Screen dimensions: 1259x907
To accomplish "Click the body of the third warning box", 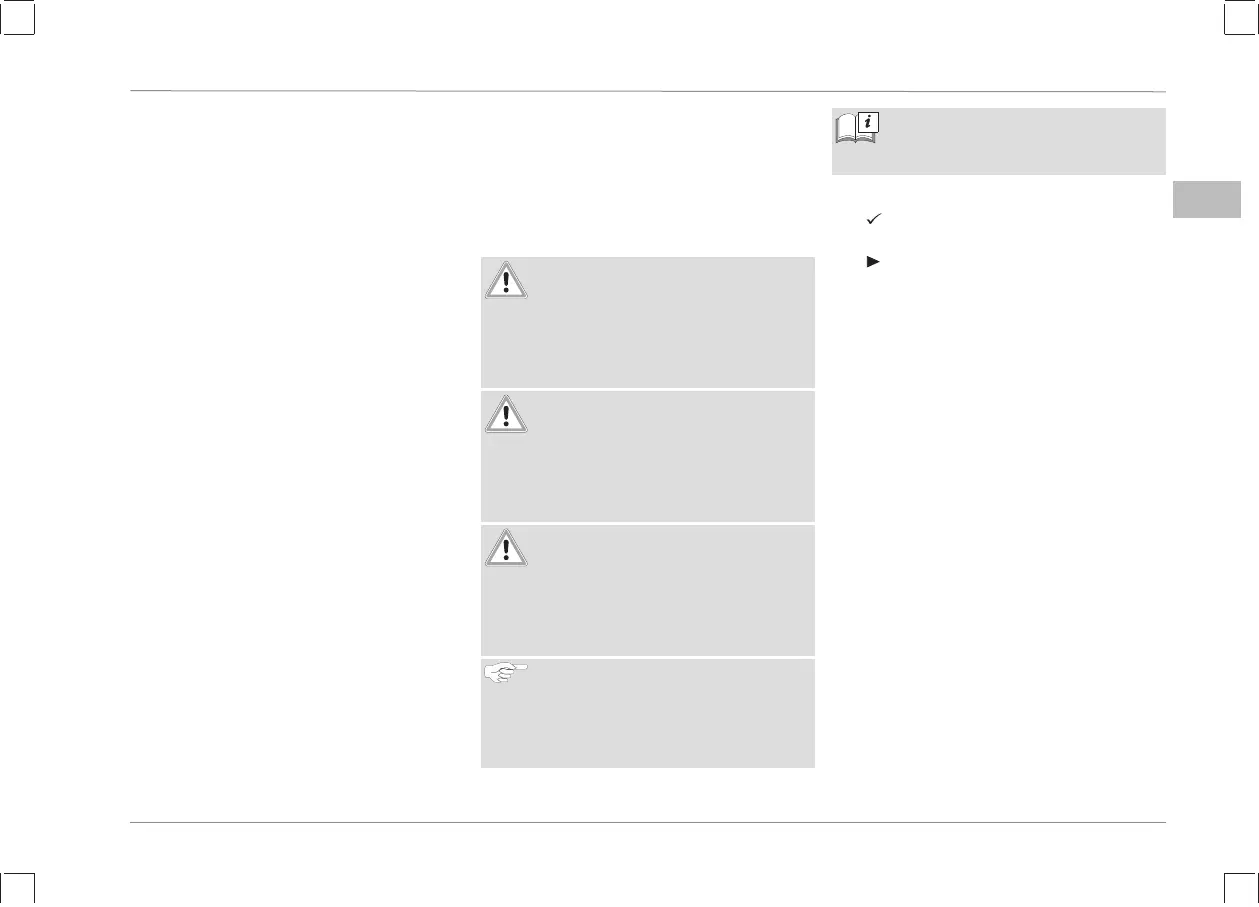I will pos(647,589).
